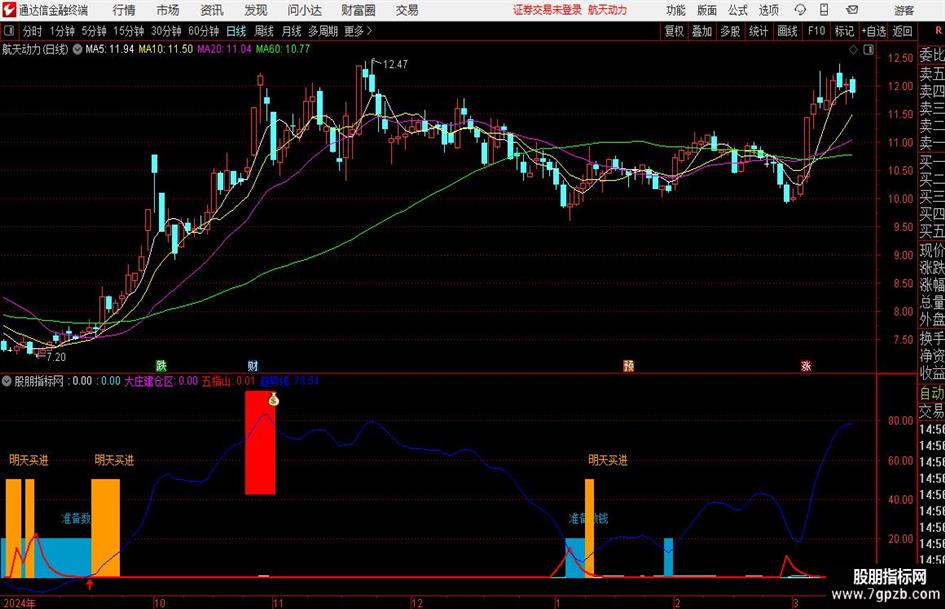Click the MA60: 10.77 label
Screen dimensions: 945x609
click(x=283, y=49)
